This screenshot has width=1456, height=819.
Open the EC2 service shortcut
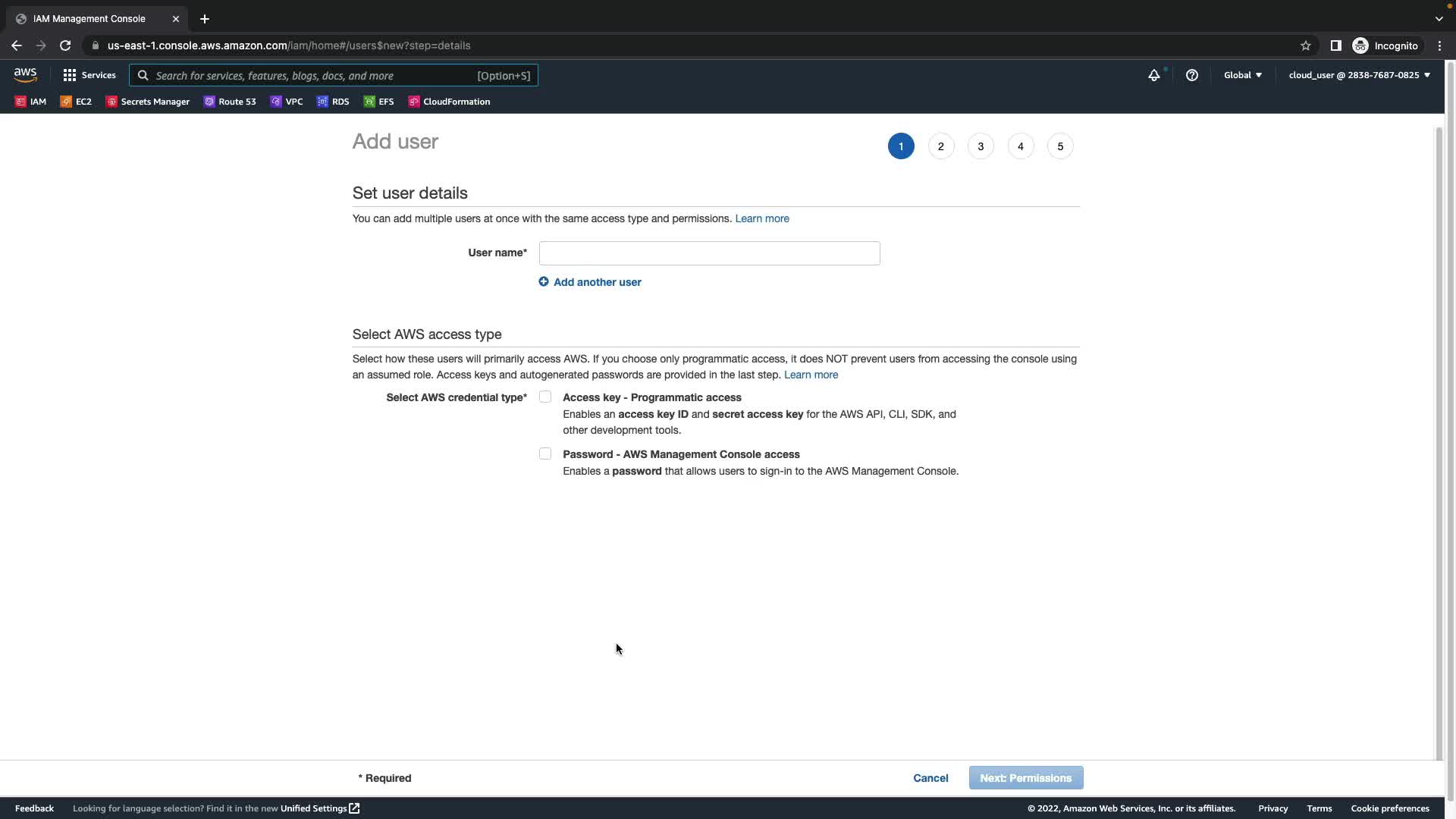point(76,102)
